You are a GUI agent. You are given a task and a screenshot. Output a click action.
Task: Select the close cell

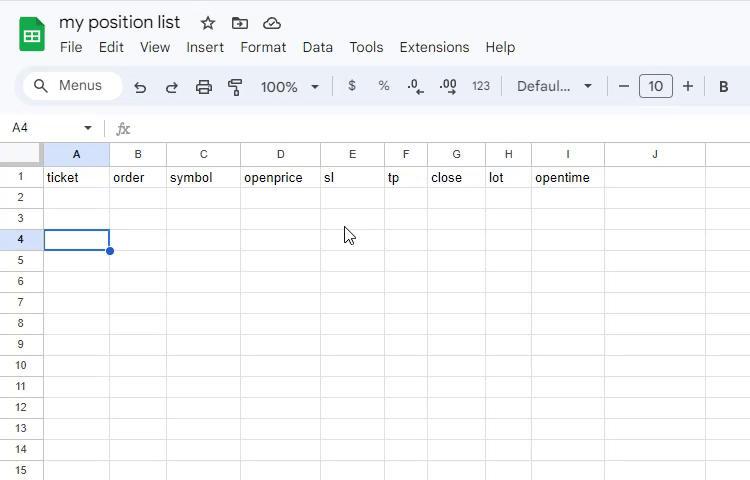(x=456, y=177)
